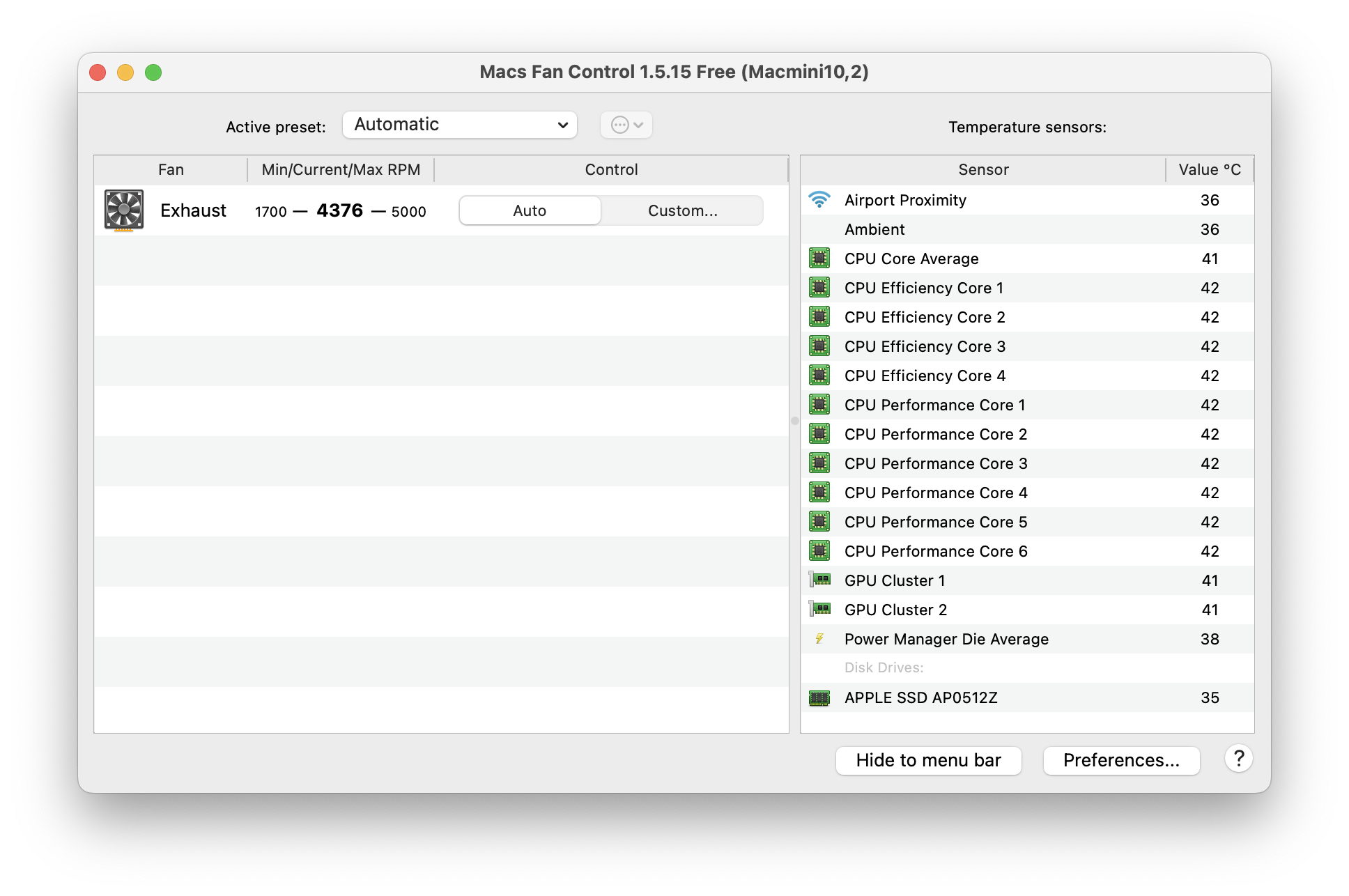
Task: Click Hide to menu bar button
Action: 928,760
